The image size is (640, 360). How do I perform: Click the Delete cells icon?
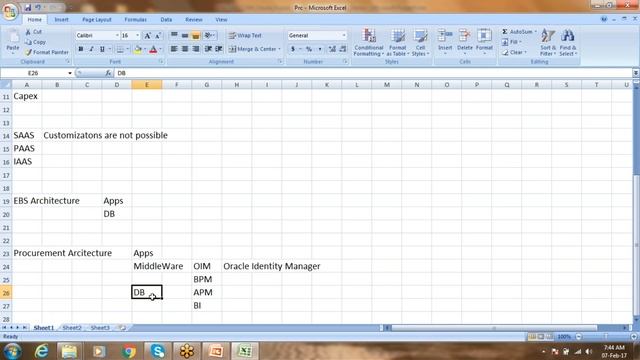point(464,36)
